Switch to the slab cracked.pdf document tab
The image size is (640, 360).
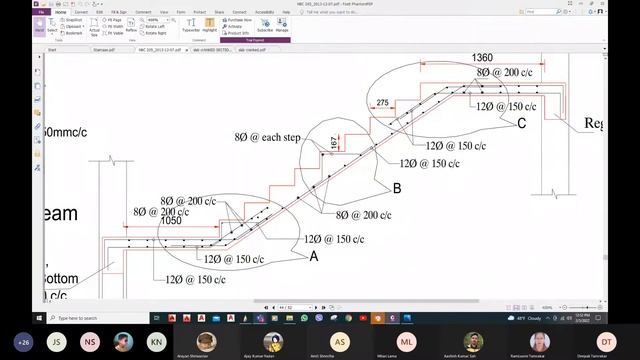(x=252, y=50)
